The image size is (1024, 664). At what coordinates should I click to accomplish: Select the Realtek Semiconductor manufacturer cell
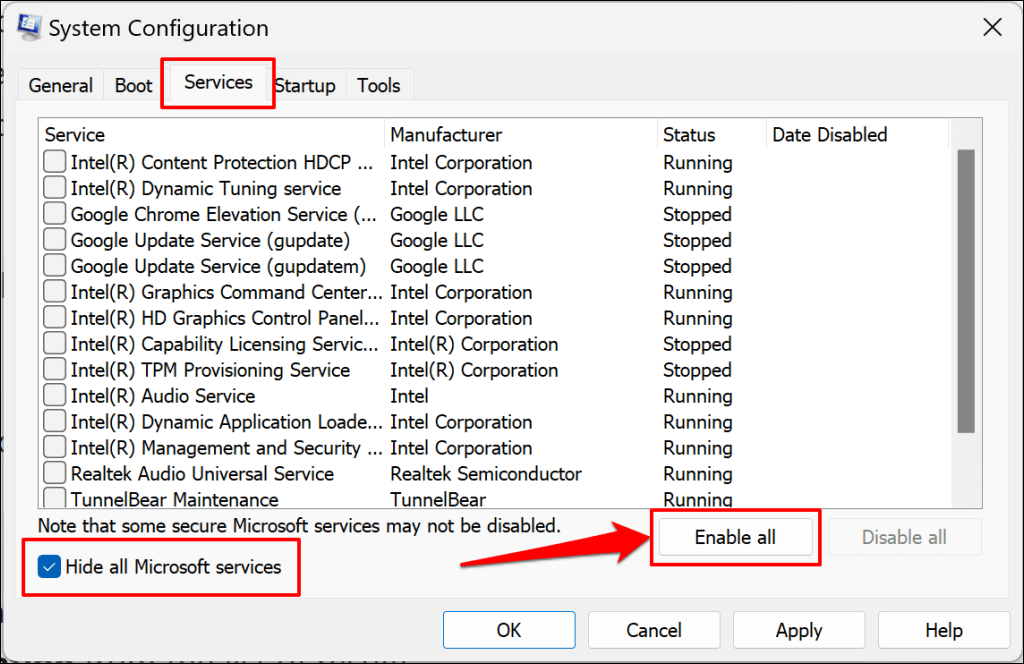click(486, 473)
